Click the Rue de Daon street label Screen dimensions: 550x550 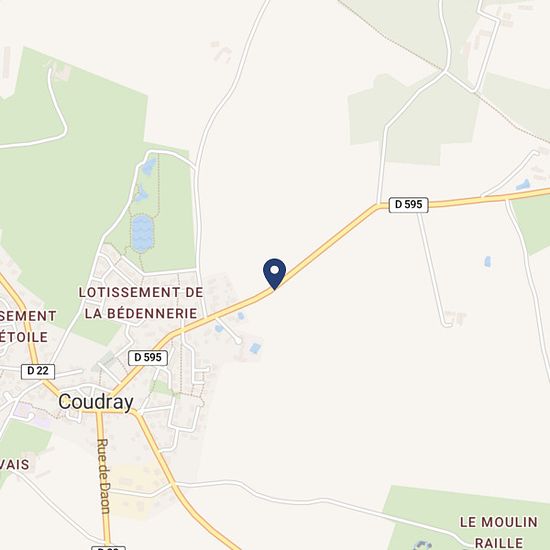coord(104,476)
